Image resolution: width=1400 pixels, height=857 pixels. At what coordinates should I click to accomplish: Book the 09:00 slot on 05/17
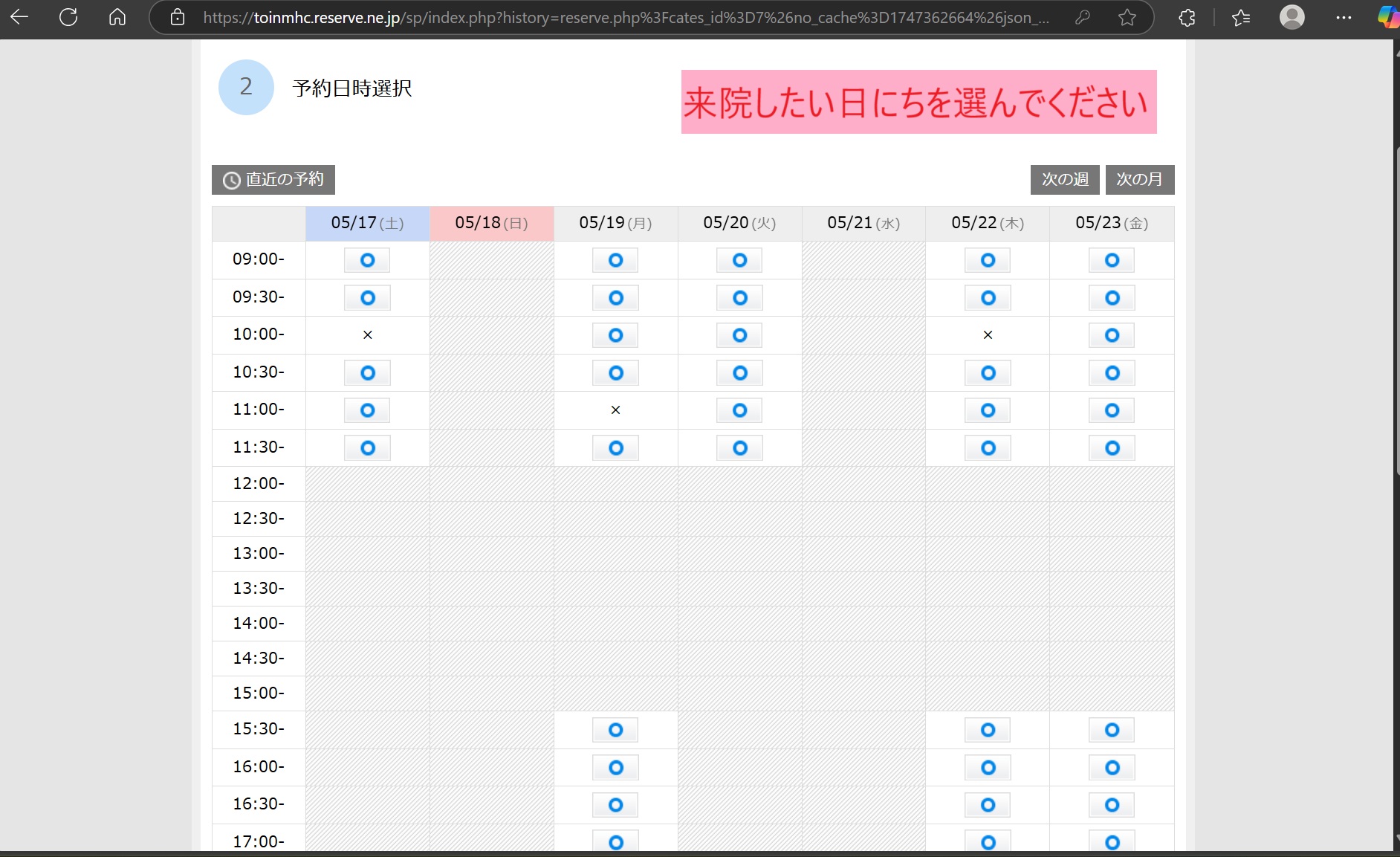[366, 259]
